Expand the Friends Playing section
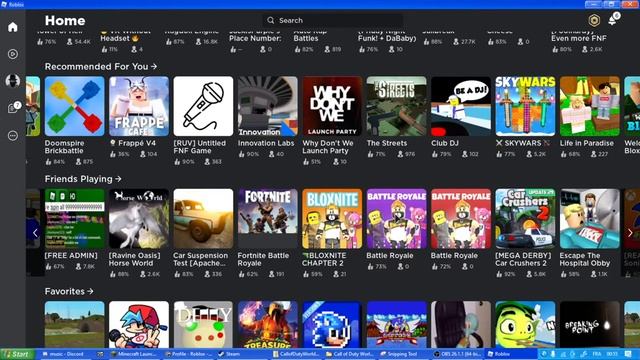This screenshot has width=640, height=360. [x=83, y=179]
